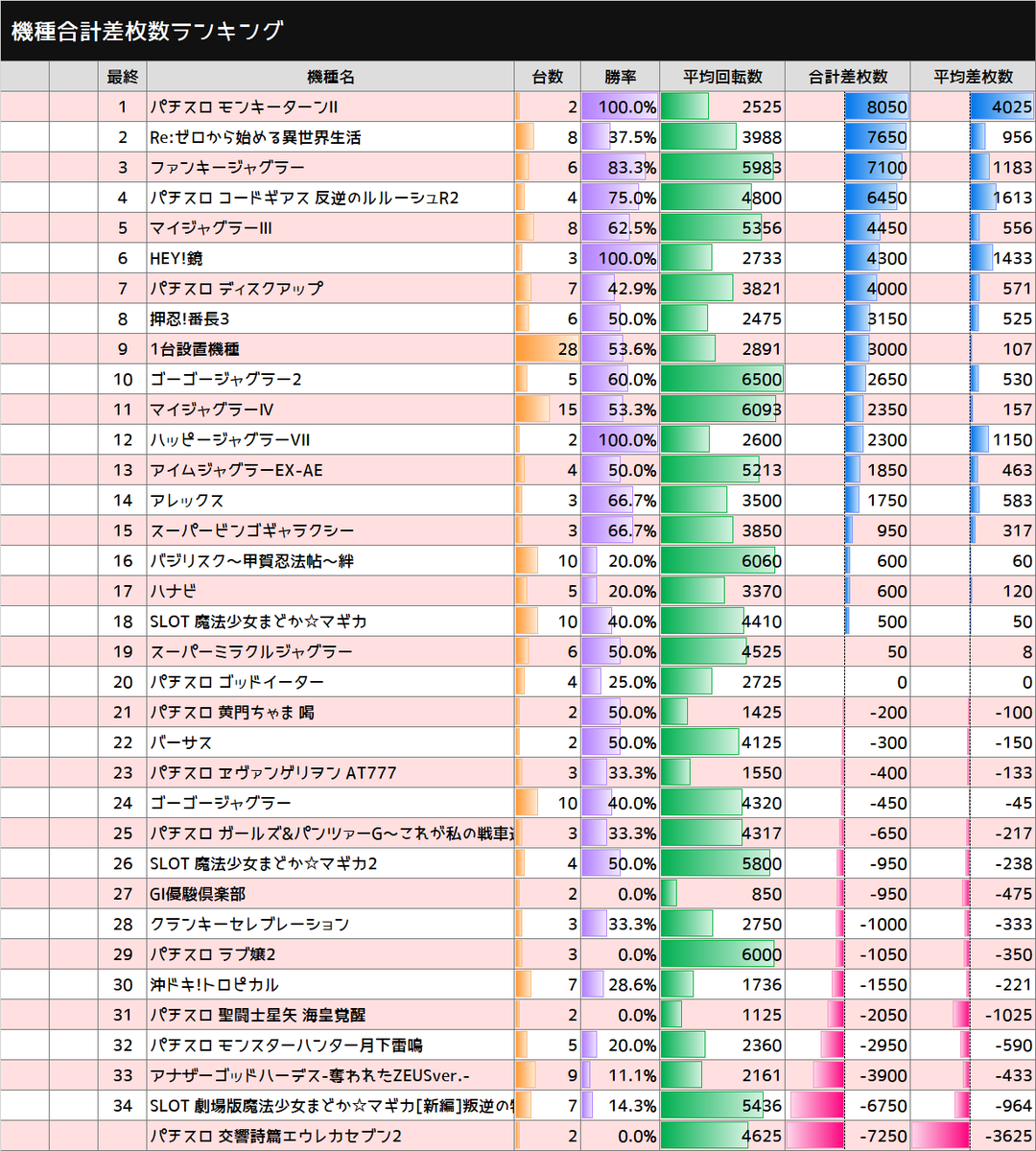Click average rotations 6500 for ゴーゴージャグラー2
The height and width of the screenshot is (1151, 1036).
click(x=722, y=379)
